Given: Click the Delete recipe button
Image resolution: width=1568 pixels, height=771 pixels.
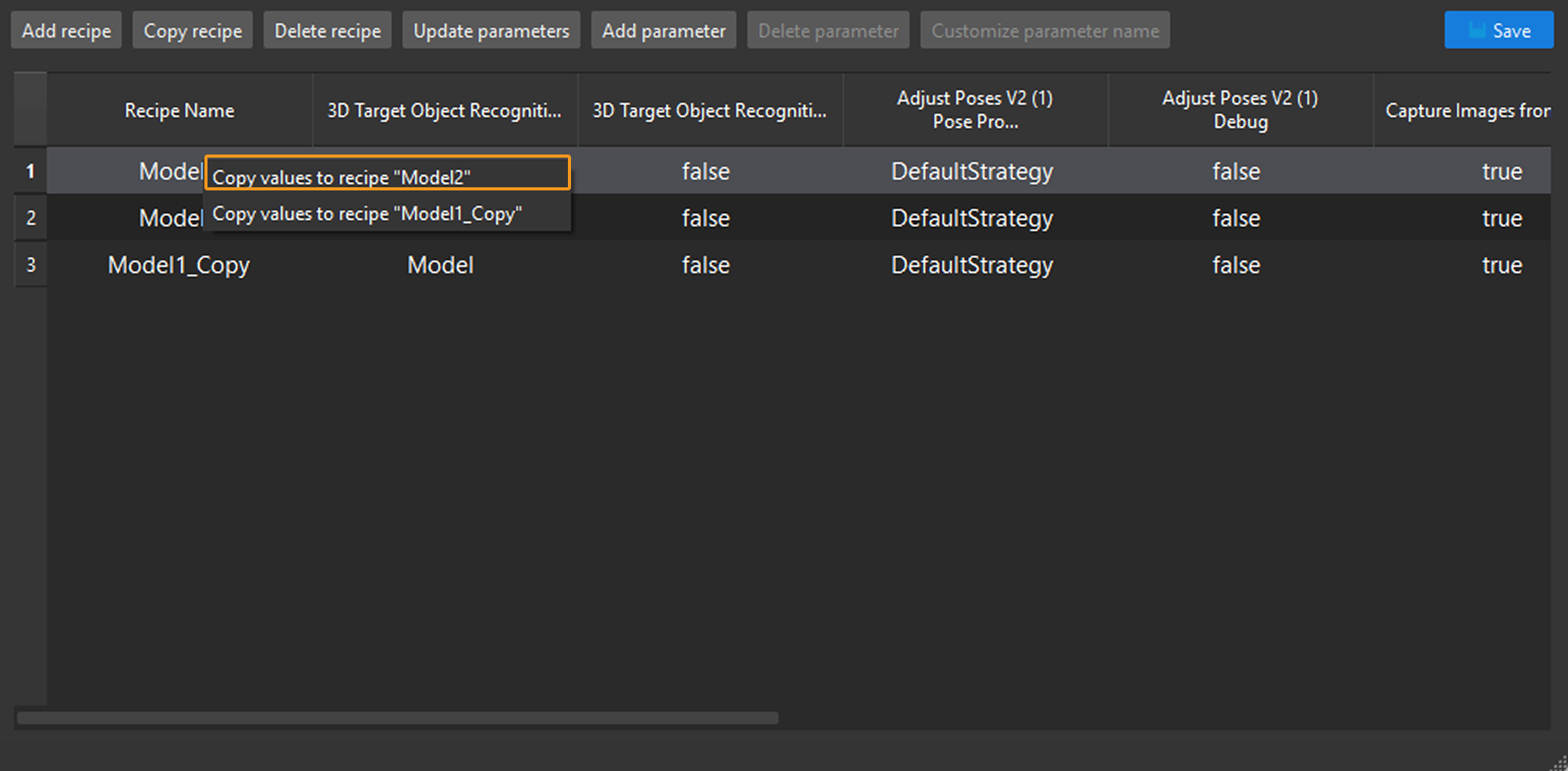Looking at the screenshot, I should pyautogui.click(x=327, y=30).
